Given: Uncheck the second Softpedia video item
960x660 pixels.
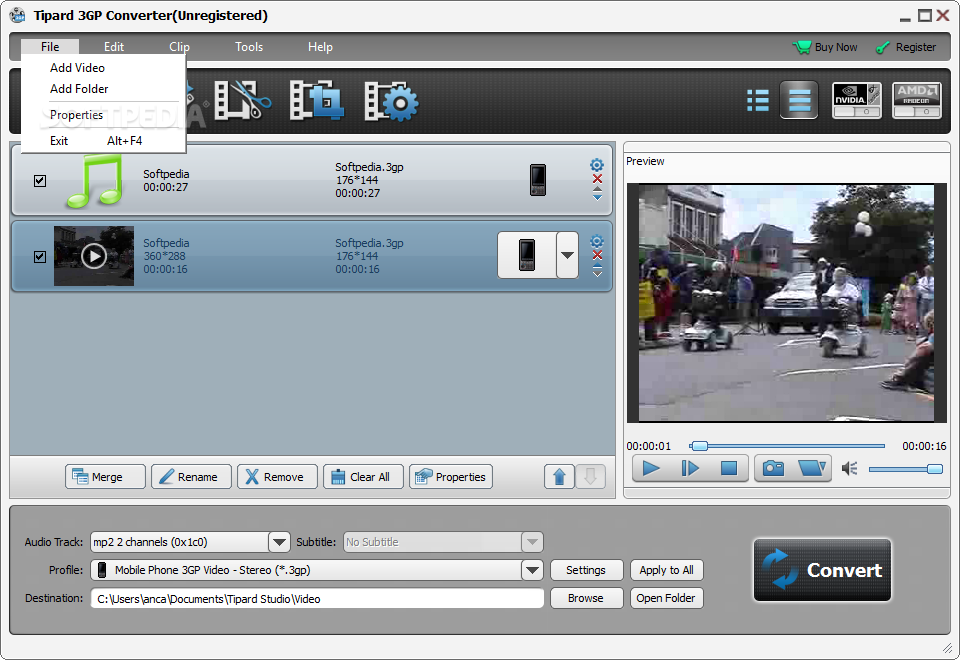Looking at the screenshot, I should 40,257.
